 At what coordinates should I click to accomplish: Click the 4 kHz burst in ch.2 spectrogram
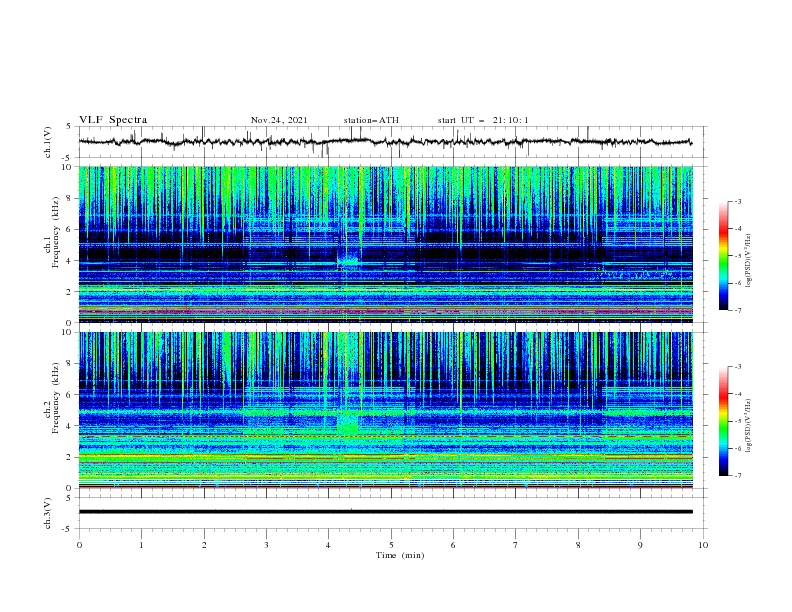point(348,423)
